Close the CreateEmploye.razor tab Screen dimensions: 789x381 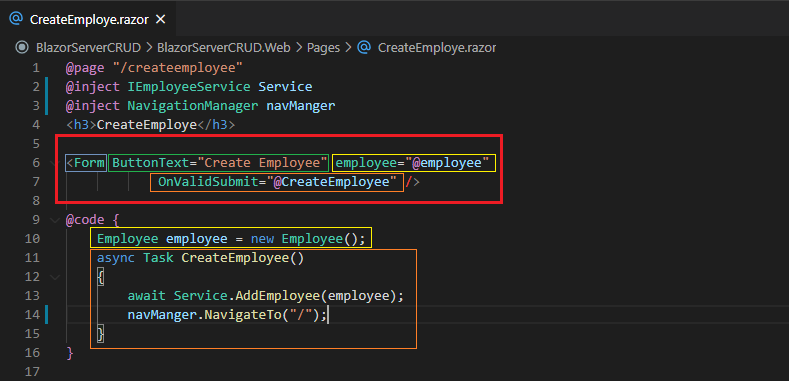pyautogui.click(x=160, y=19)
